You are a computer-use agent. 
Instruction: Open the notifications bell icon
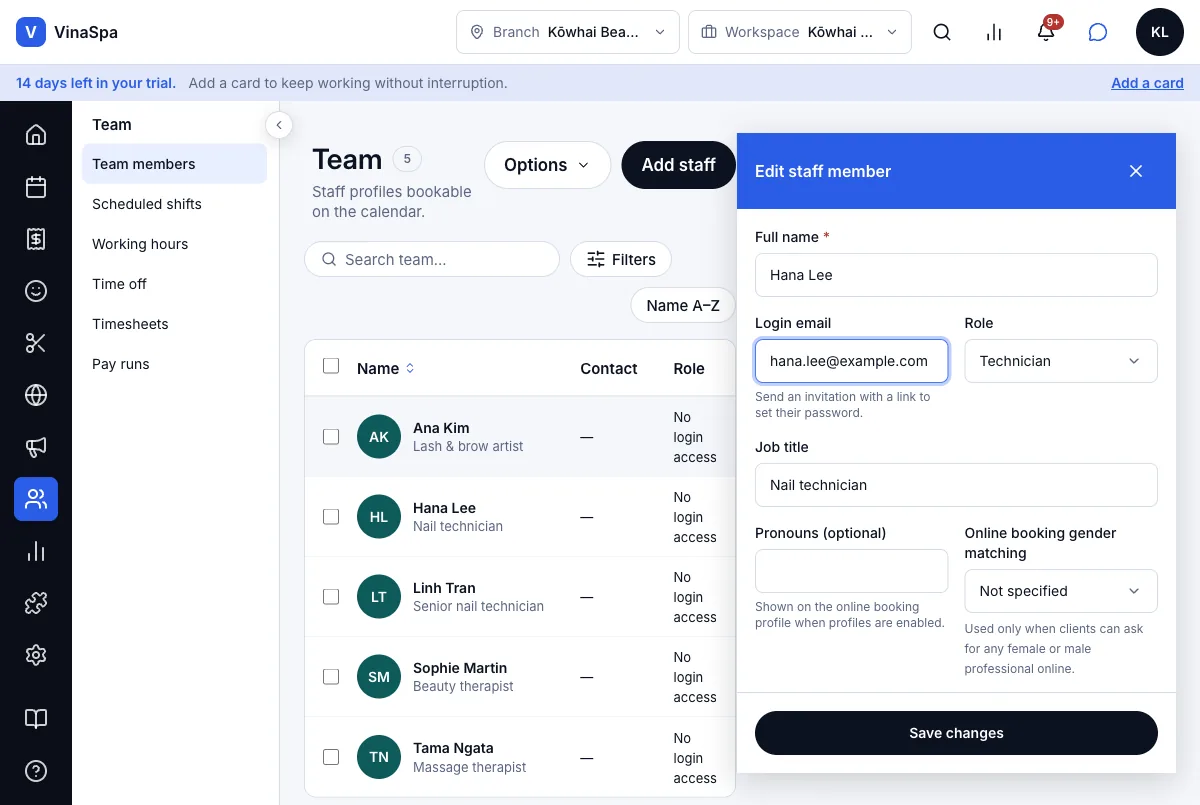coord(1046,32)
